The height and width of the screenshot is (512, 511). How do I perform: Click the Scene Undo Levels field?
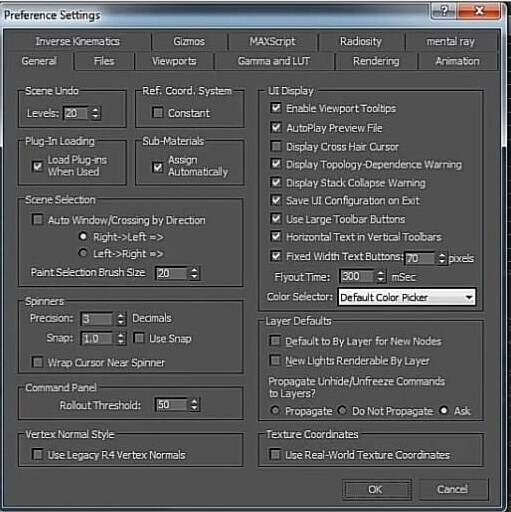[x=76, y=113]
